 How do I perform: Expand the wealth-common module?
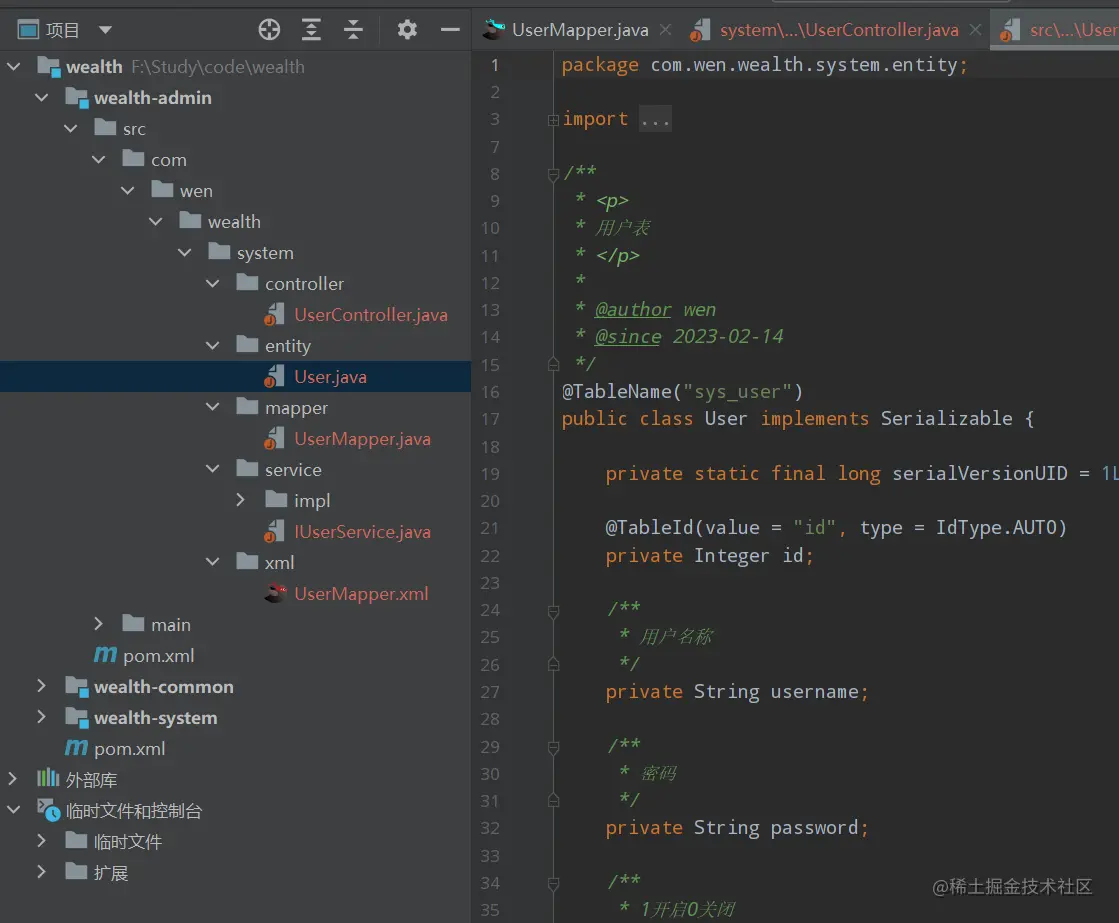(41, 687)
